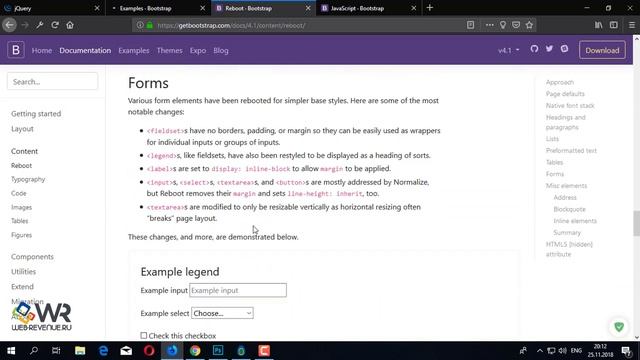Reload the page with the refresh icon

tap(55, 25)
